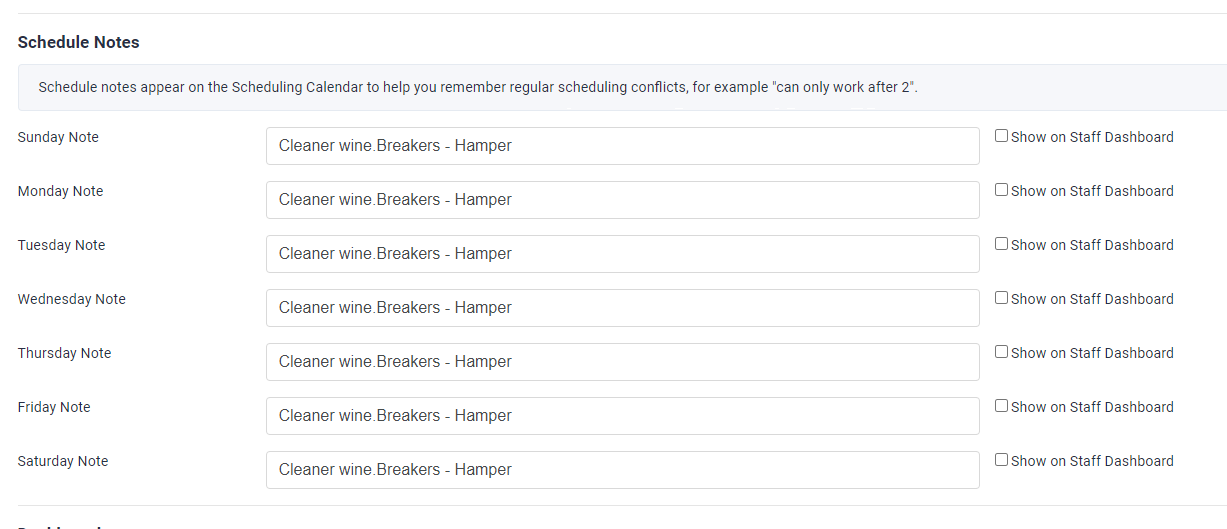
Task: Click the Wednesday Note label
Action: pyautogui.click(x=72, y=299)
